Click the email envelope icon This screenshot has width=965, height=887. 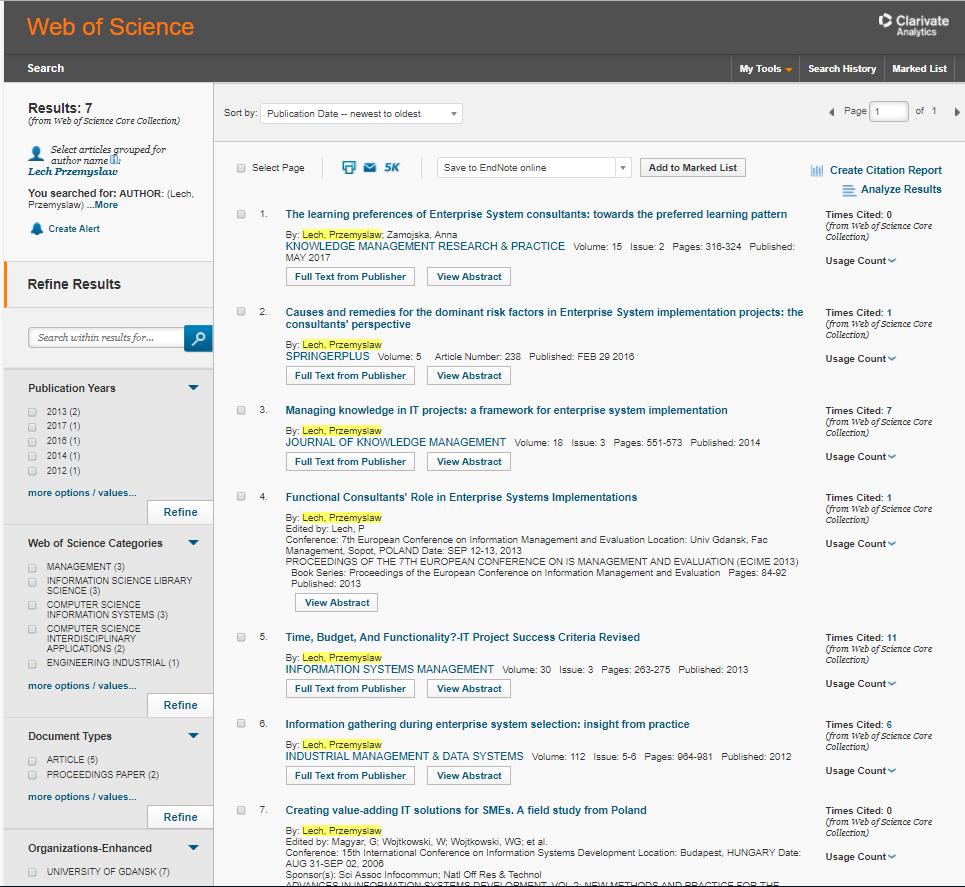pos(370,167)
